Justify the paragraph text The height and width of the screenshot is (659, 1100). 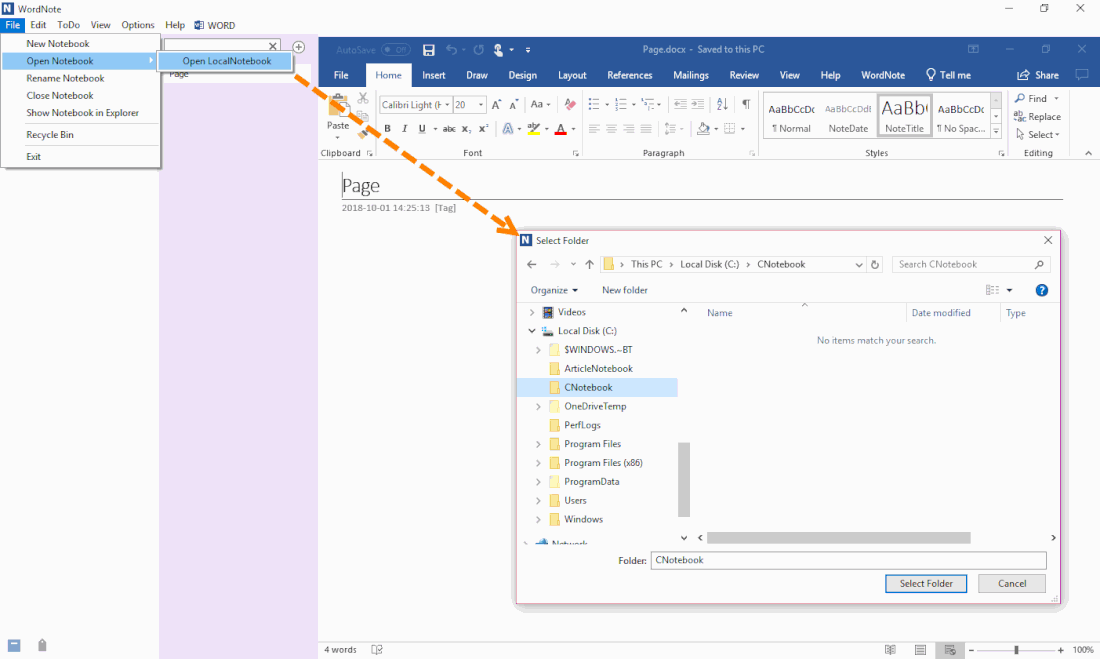(646, 128)
